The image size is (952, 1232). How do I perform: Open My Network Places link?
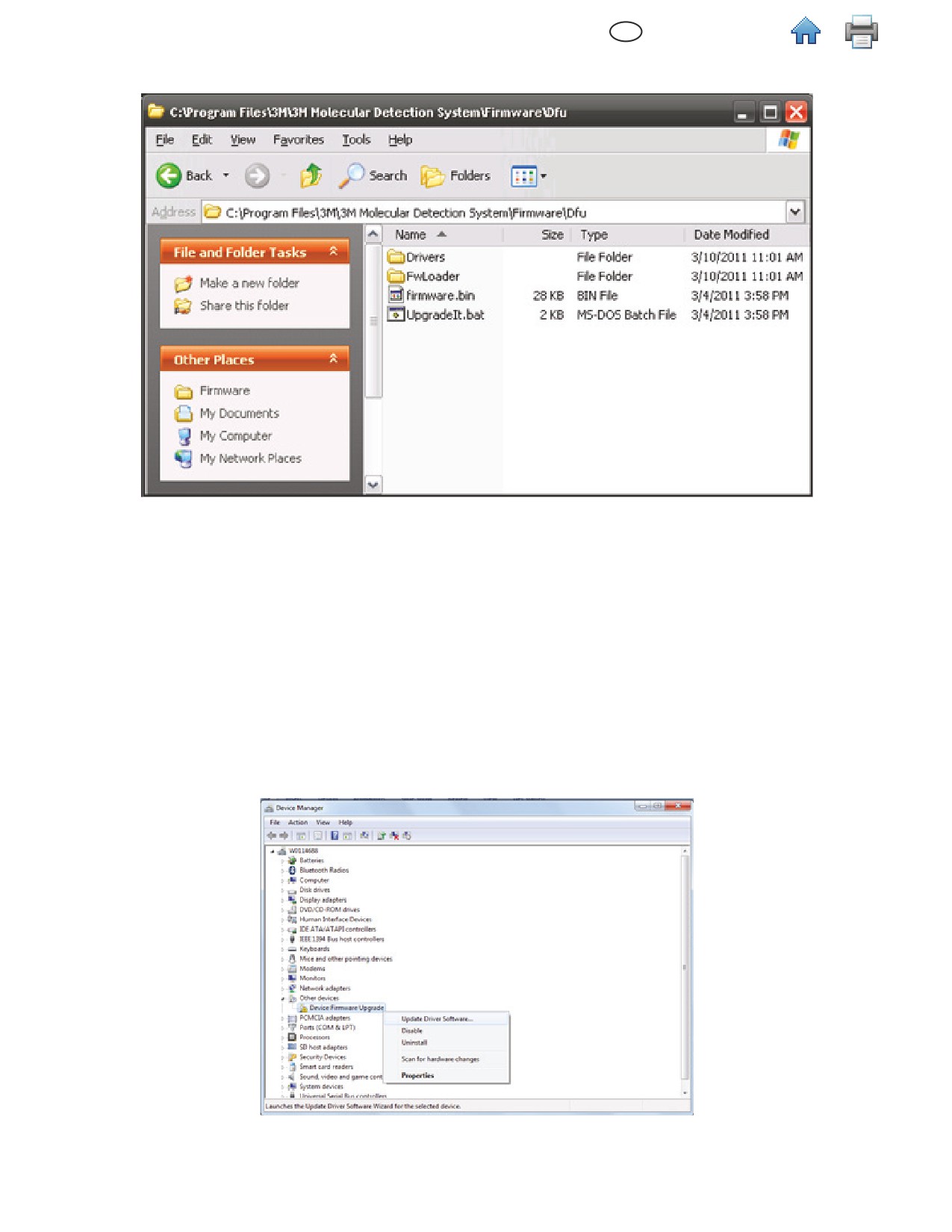[250, 458]
